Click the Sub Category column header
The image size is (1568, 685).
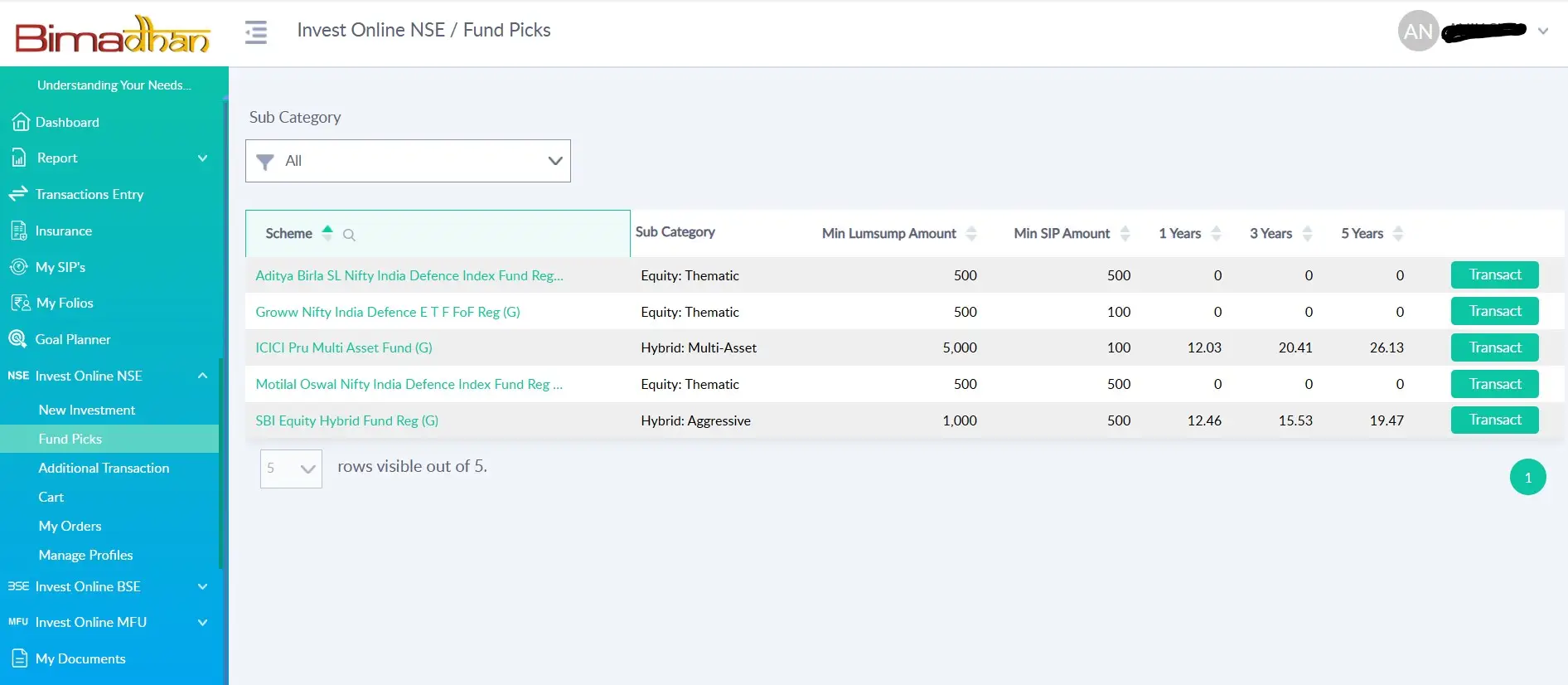(675, 232)
